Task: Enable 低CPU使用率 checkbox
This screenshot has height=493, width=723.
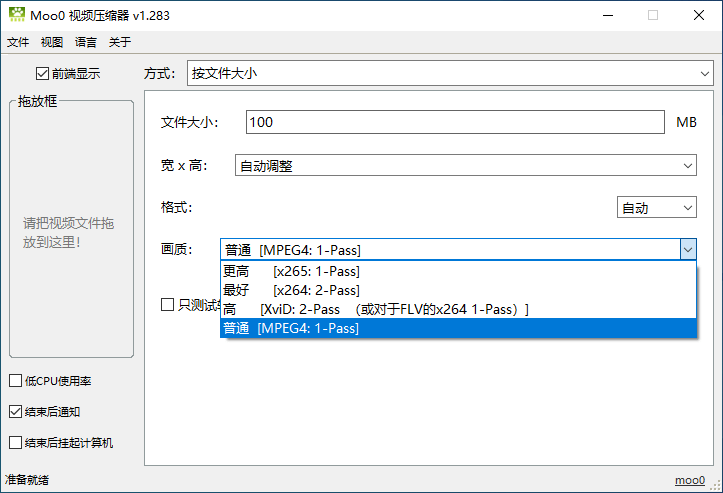Action: pos(16,380)
